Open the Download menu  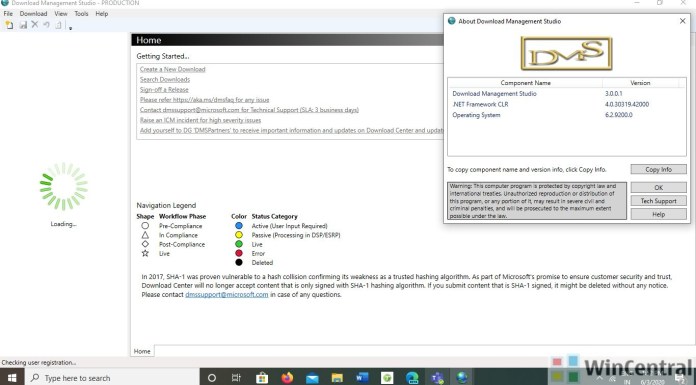pos(33,14)
